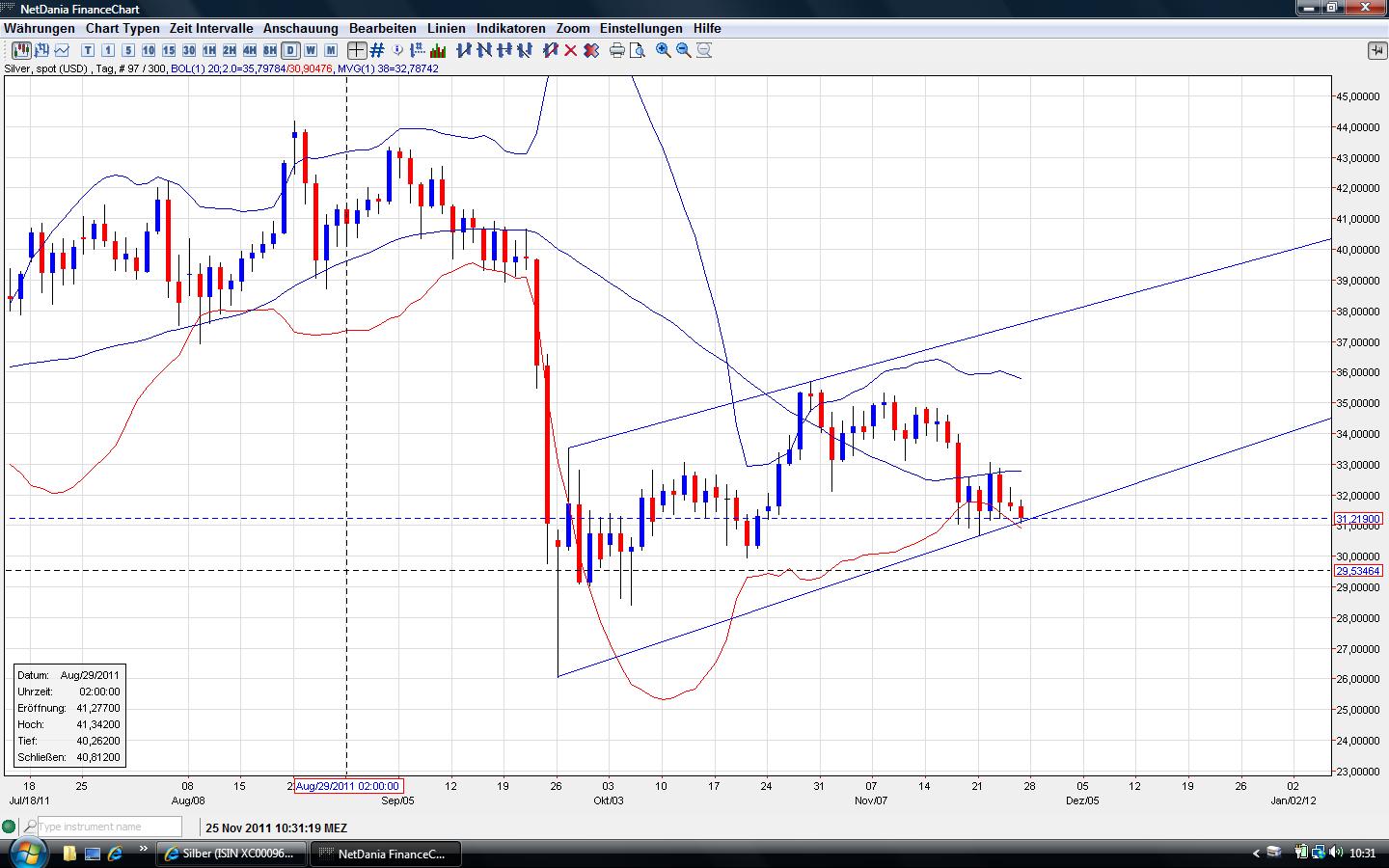The height and width of the screenshot is (868, 1389).
Task: Print the chart
Action: click(617, 50)
